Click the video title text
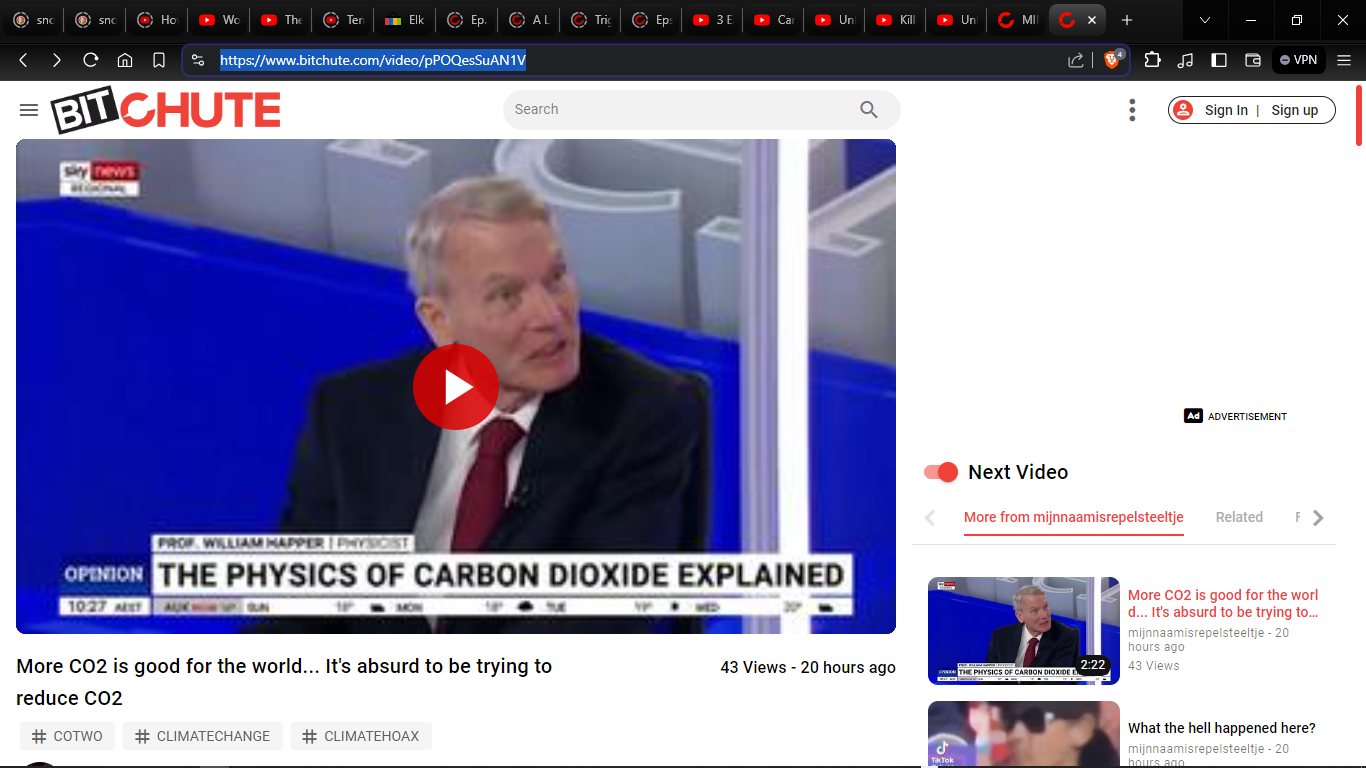The width and height of the screenshot is (1366, 768). (284, 682)
